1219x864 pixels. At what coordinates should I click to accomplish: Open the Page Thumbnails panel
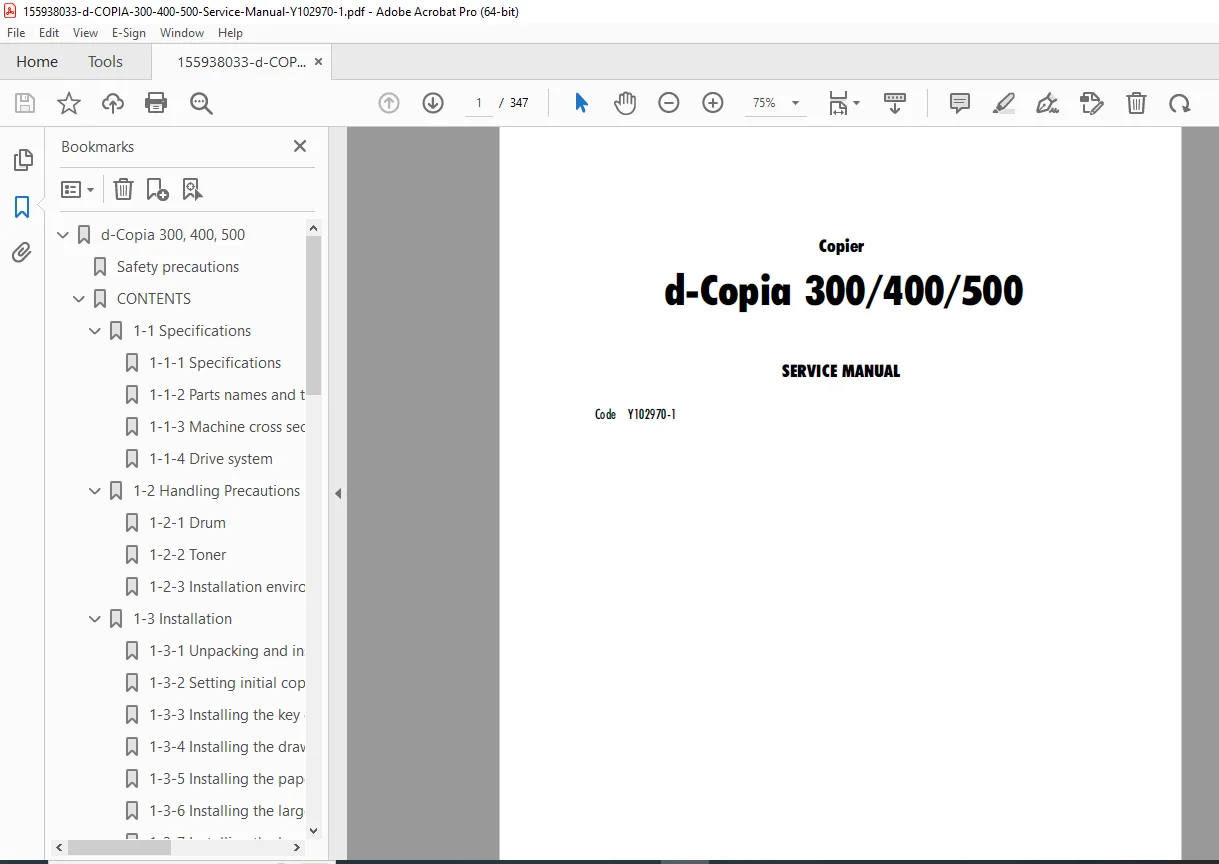coord(22,160)
